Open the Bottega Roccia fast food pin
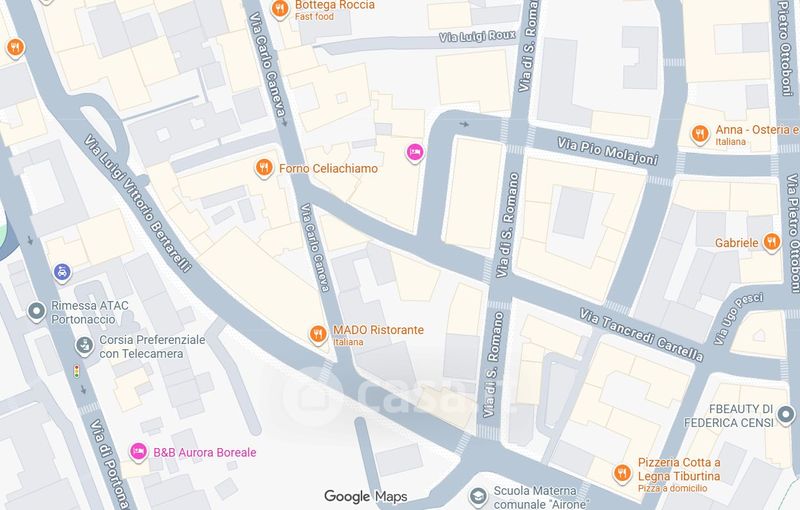Image resolution: width=800 pixels, height=510 pixels. 280,9
